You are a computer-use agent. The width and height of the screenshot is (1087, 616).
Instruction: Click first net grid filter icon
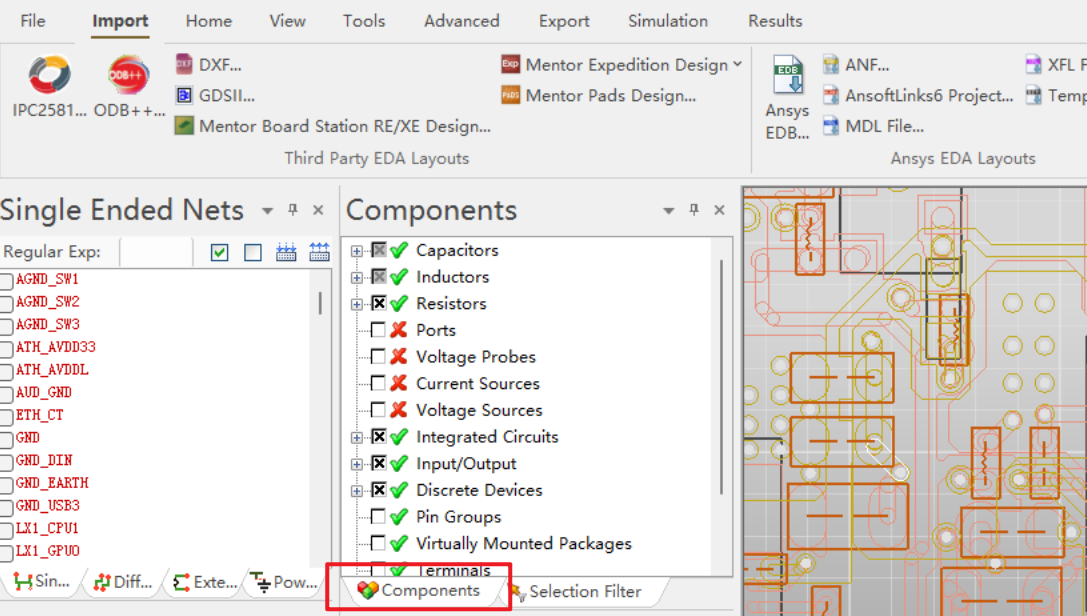(x=286, y=252)
